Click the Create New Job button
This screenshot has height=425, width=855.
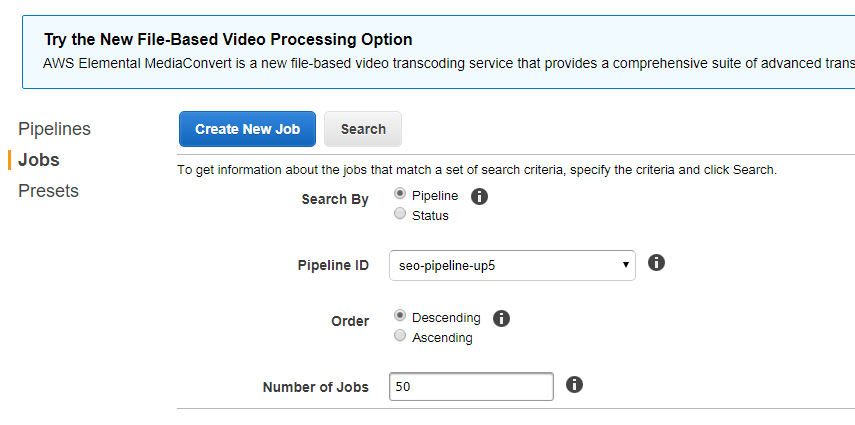point(248,129)
